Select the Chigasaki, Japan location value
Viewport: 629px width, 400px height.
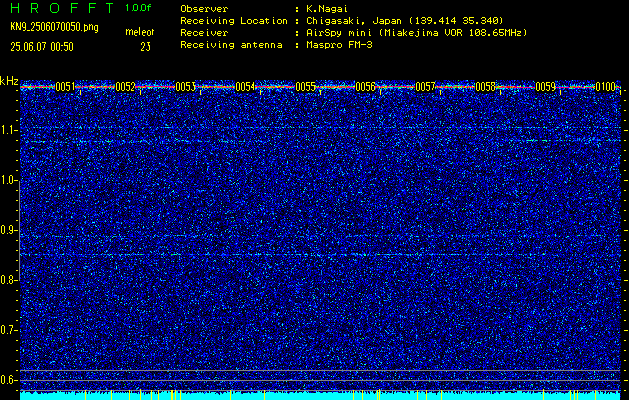click(x=404, y=21)
